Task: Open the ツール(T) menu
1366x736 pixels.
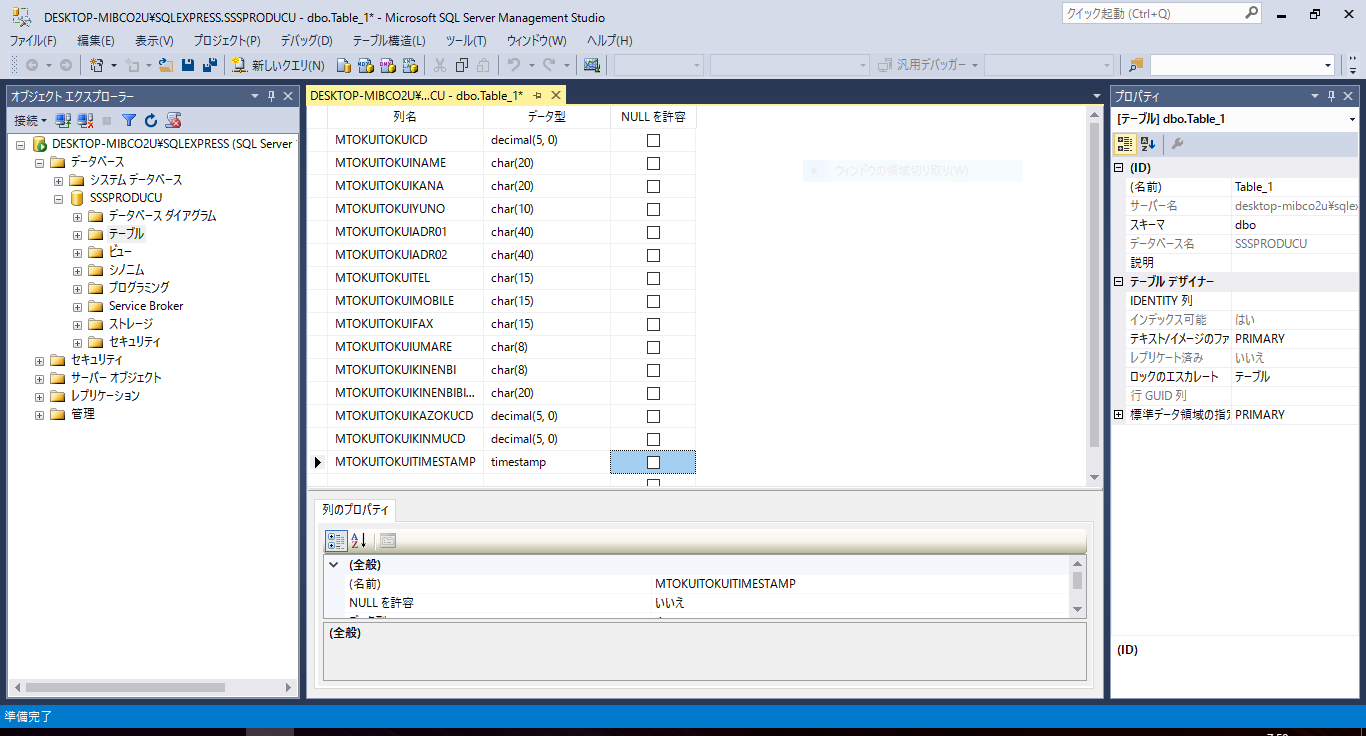Action: pyautogui.click(x=466, y=41)
